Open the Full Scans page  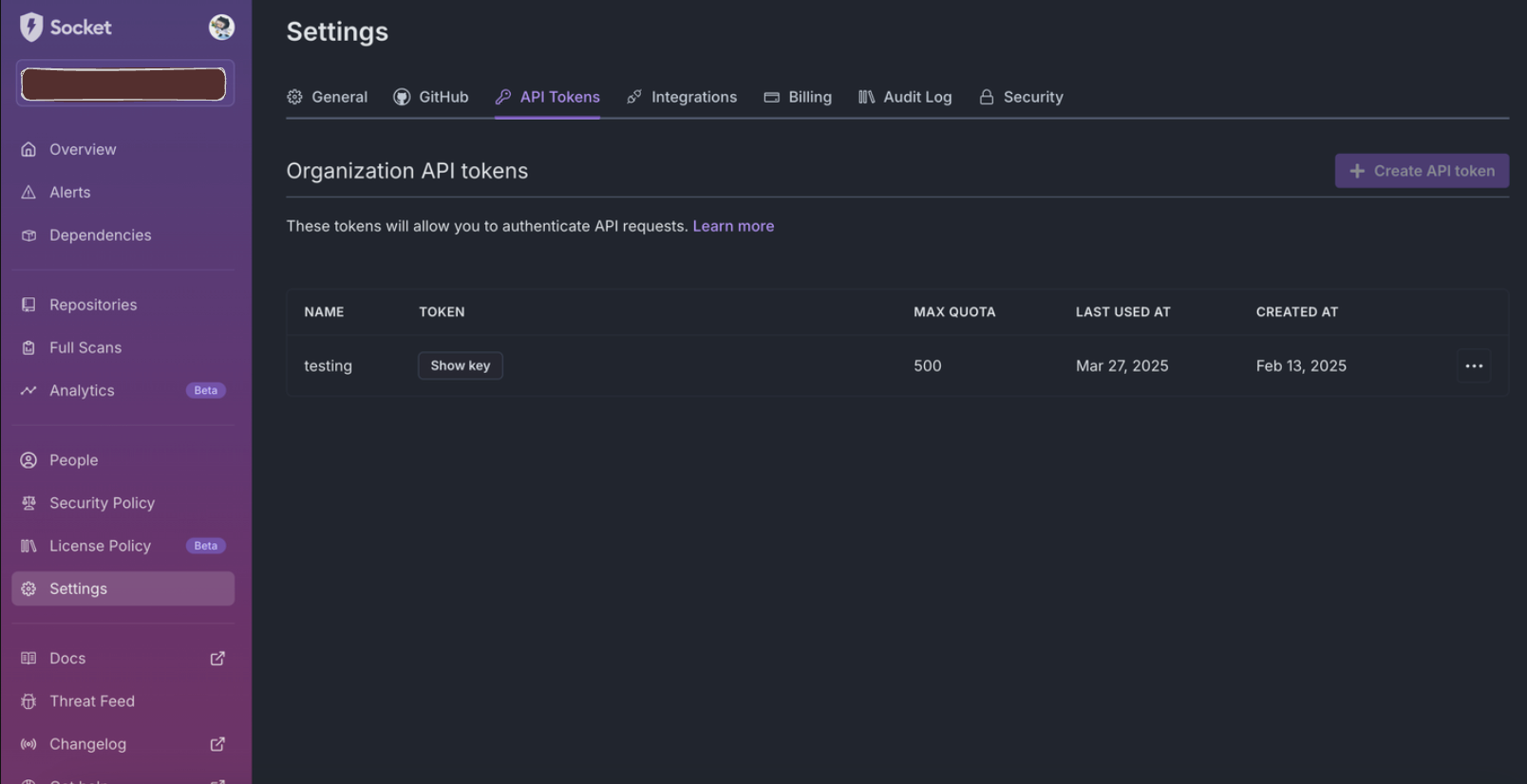[85, 347]
